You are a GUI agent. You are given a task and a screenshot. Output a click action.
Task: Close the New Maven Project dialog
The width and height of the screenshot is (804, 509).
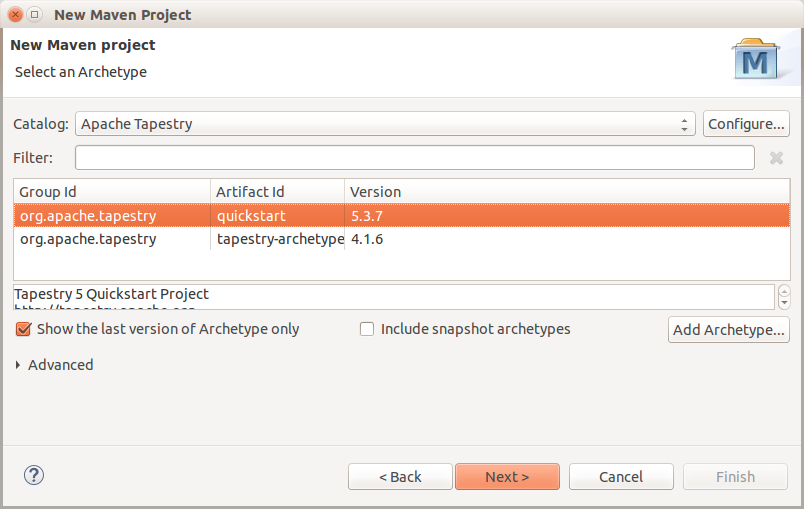point(14,15)
